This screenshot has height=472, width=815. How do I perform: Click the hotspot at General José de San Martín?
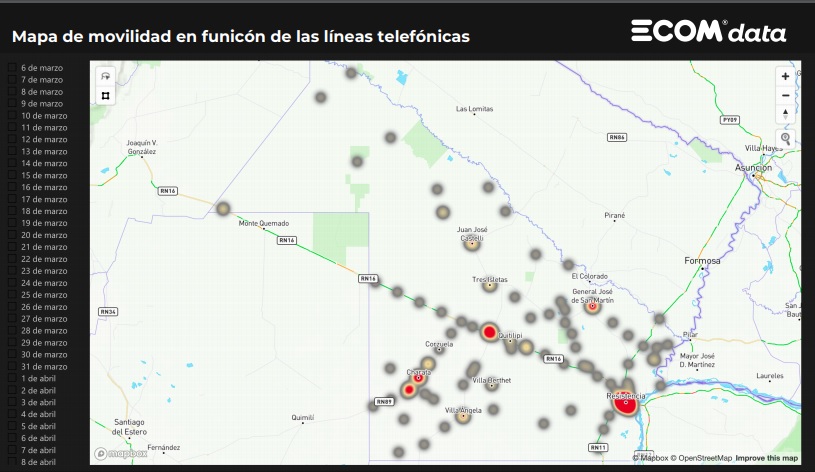[x=592, y=306]
